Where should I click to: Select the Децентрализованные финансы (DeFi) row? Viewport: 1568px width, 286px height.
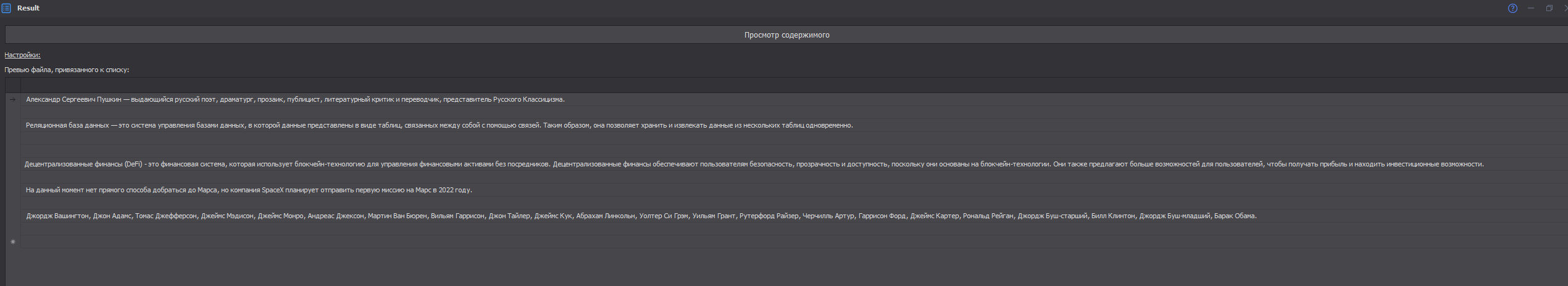click(753, 164)
